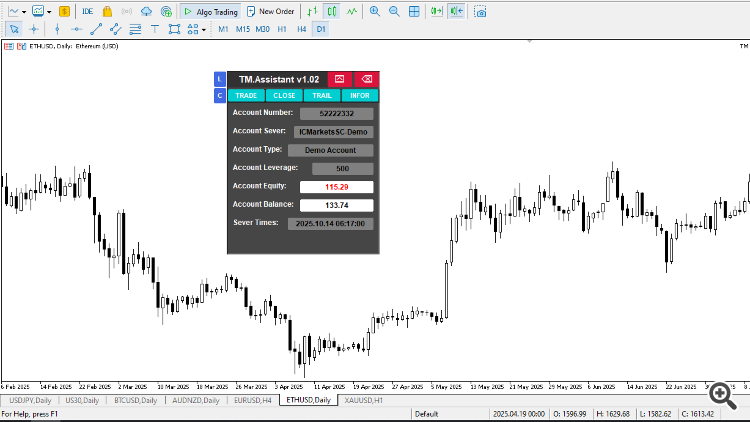This screenshot has height=422, width=750.
Task: Expand the profiles dropdown arrow
Action: (49, 12)
